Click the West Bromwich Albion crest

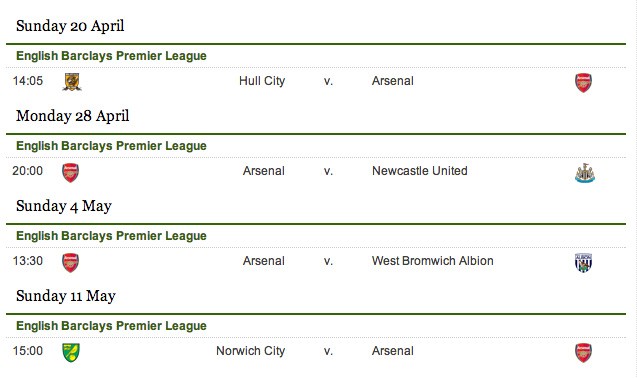(x=583, y=263)
